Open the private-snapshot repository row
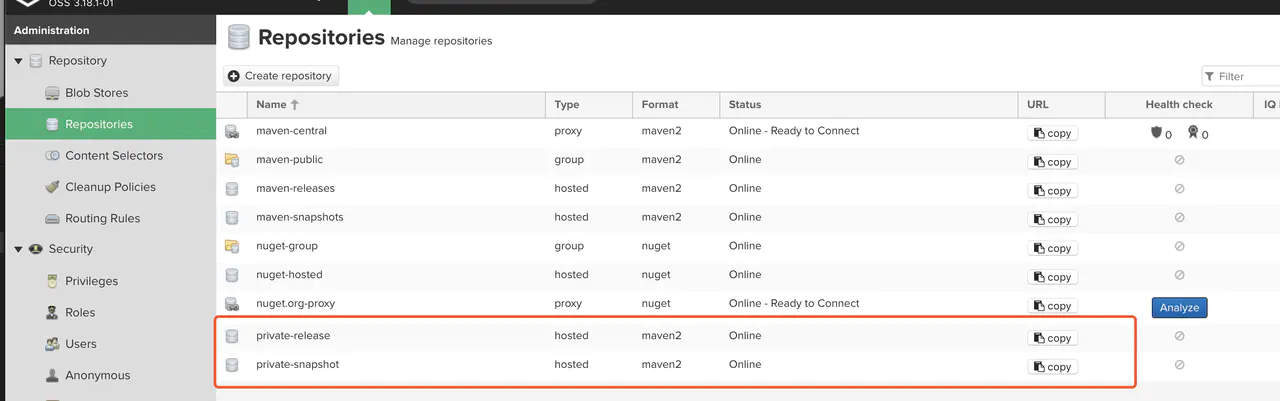The width and height of the screenshot is (1280, 401). pos(297,365)
